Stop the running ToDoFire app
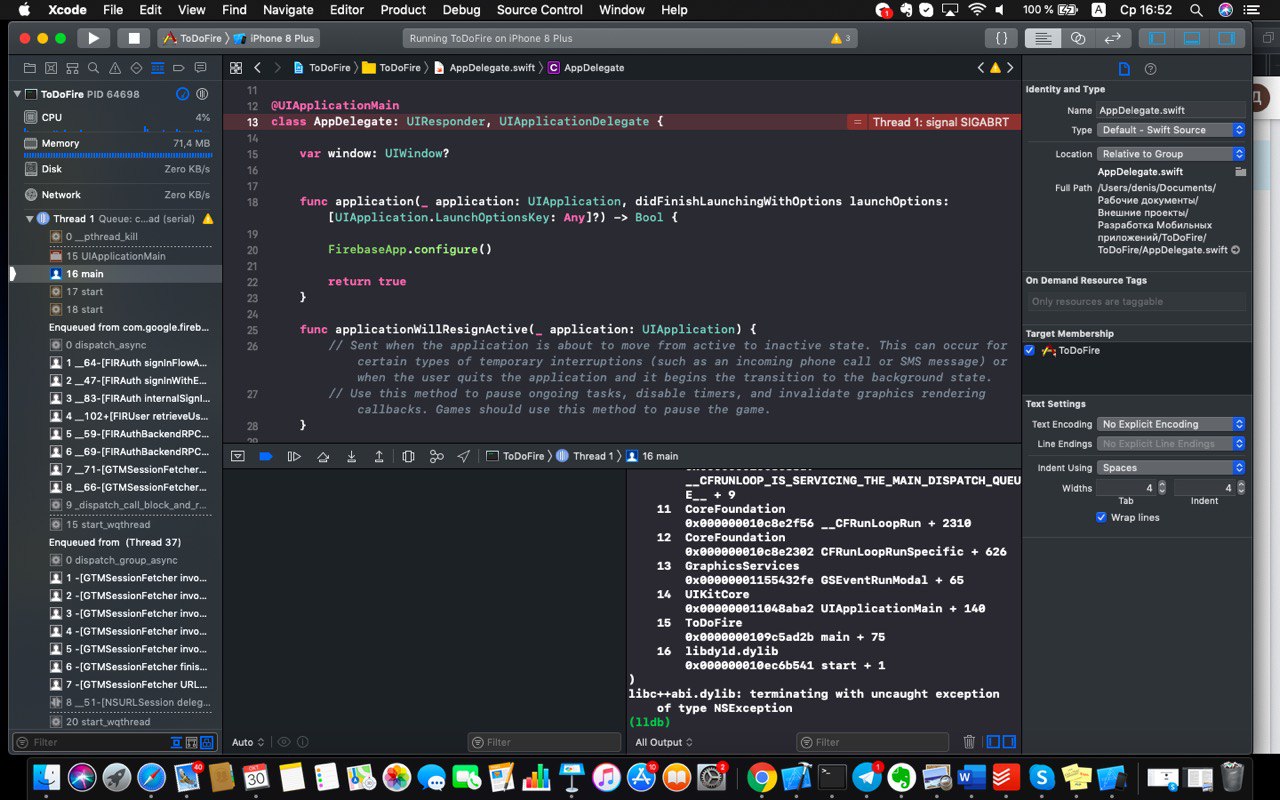 tap(133, 38)
